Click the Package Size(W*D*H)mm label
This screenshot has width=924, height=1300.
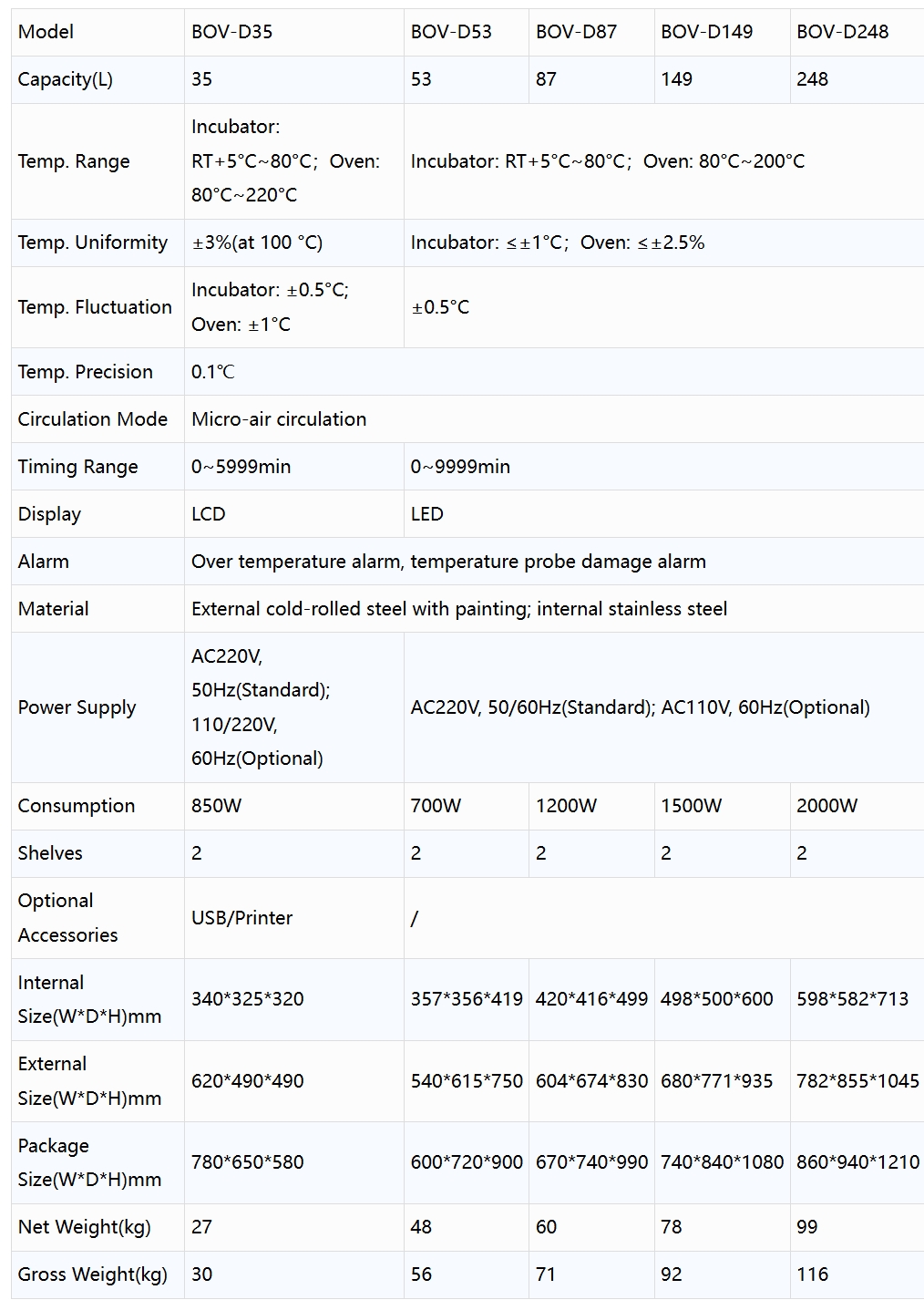click(89, 1162)
